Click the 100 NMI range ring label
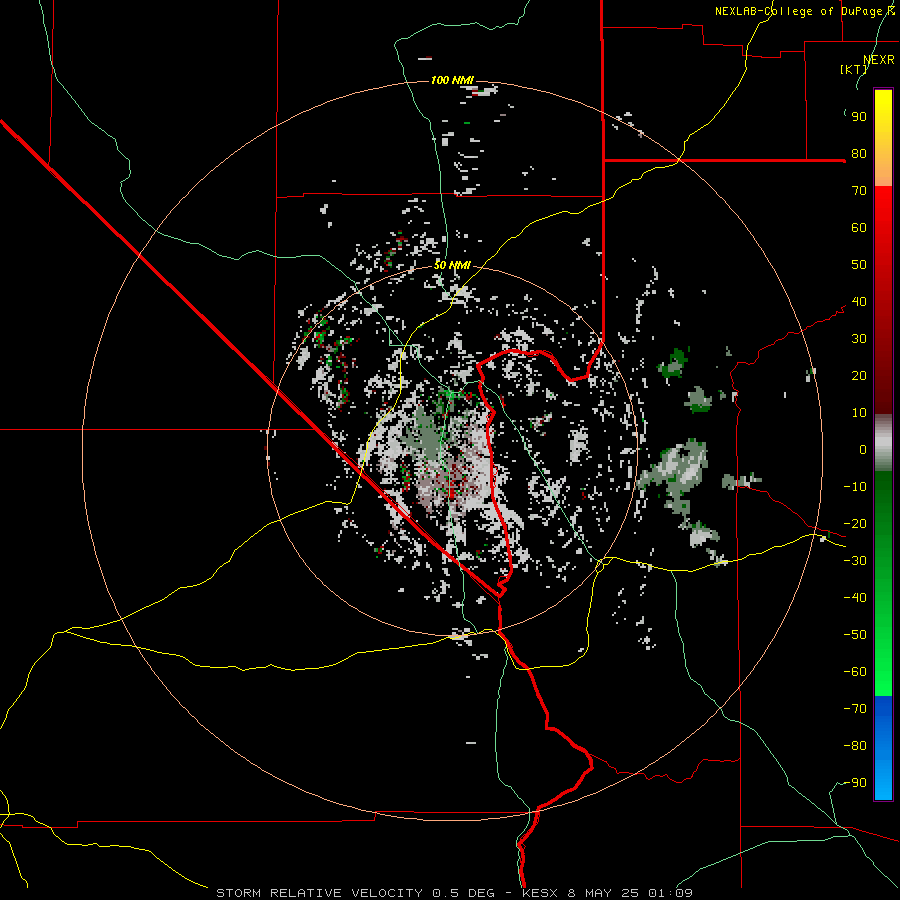The image size is (900, 900). pos(452,80)
